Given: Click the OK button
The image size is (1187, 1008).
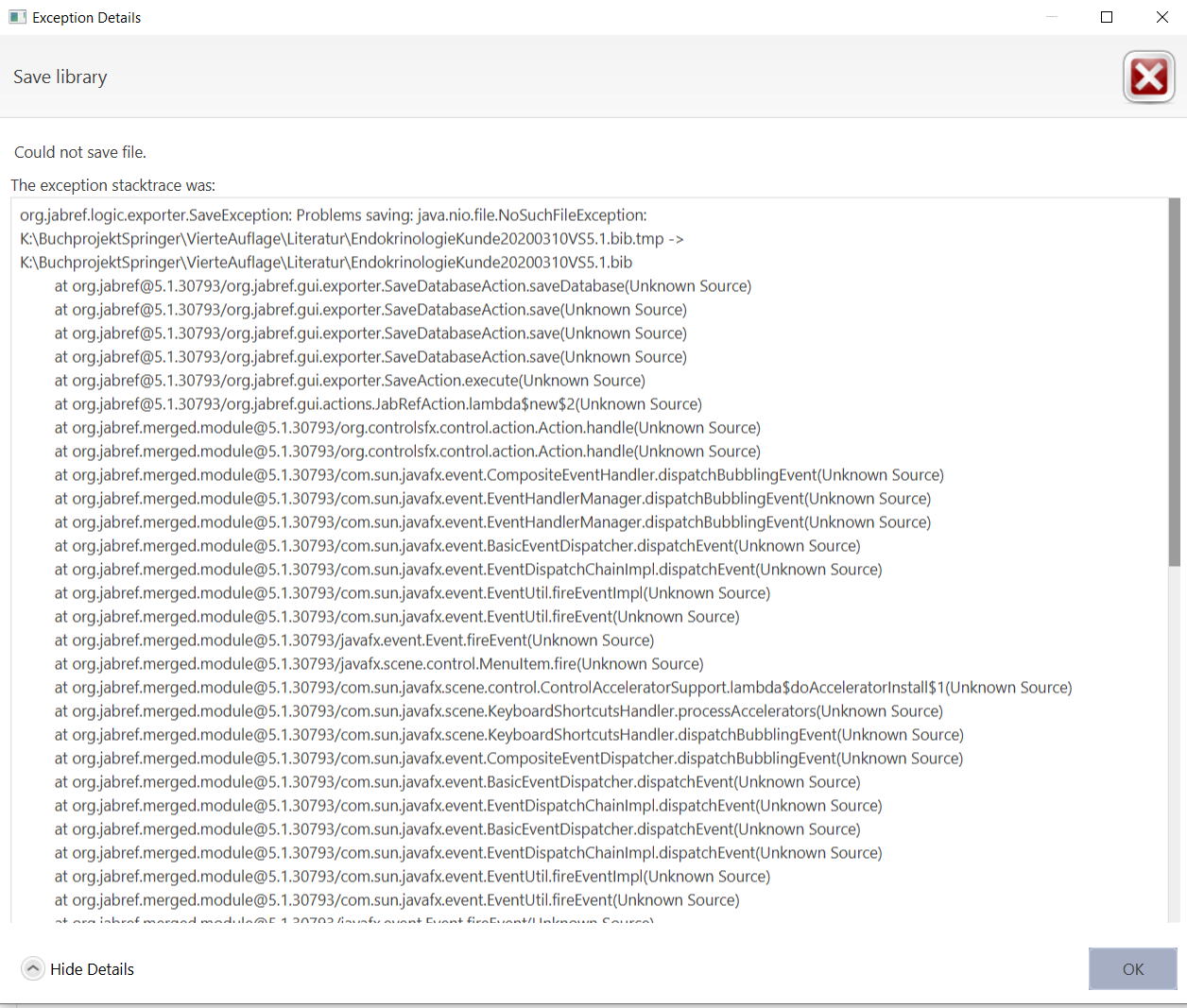Looking at the screenshot, I should 1132,969.
